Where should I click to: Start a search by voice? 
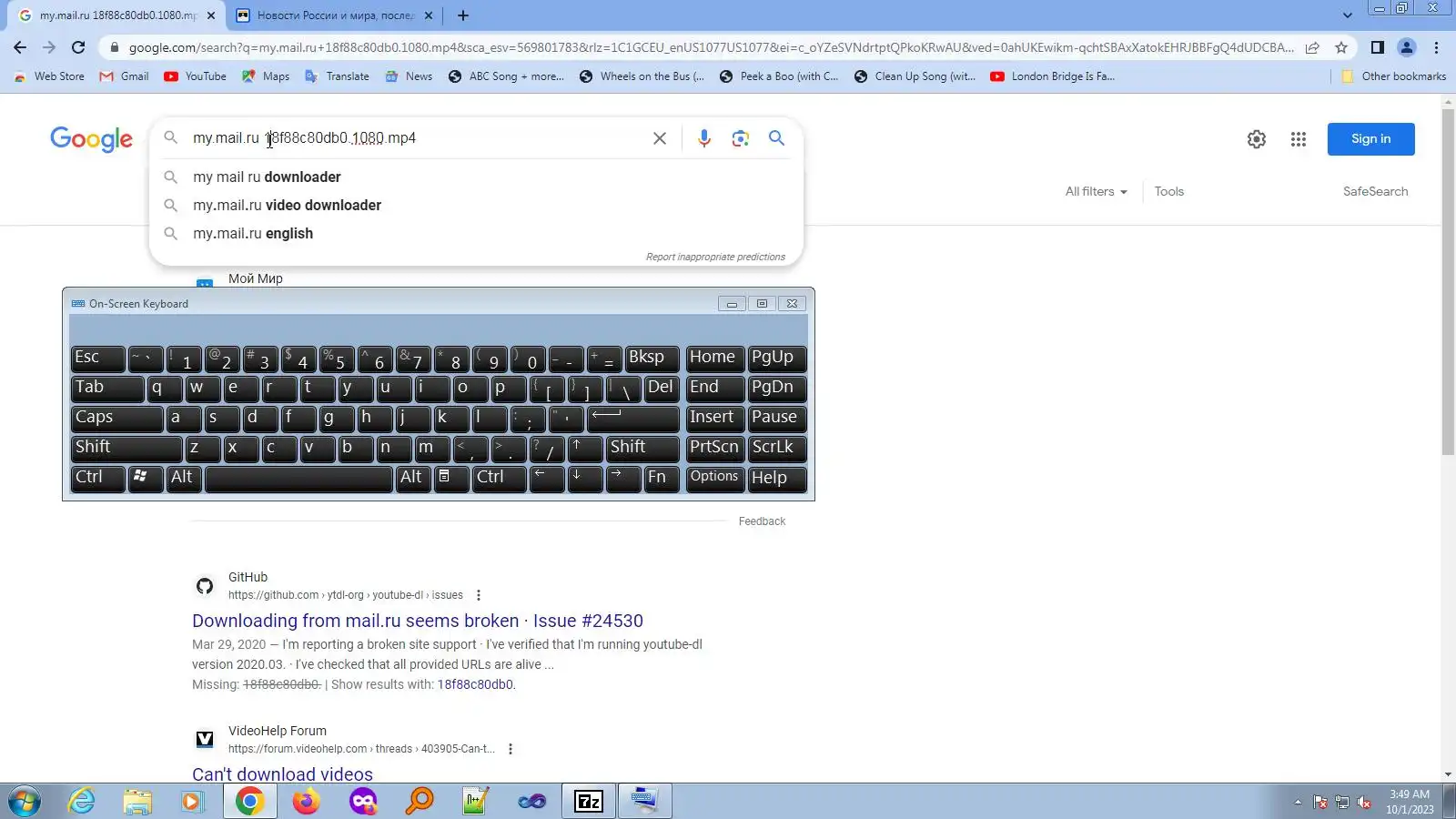tap(703, 138)
